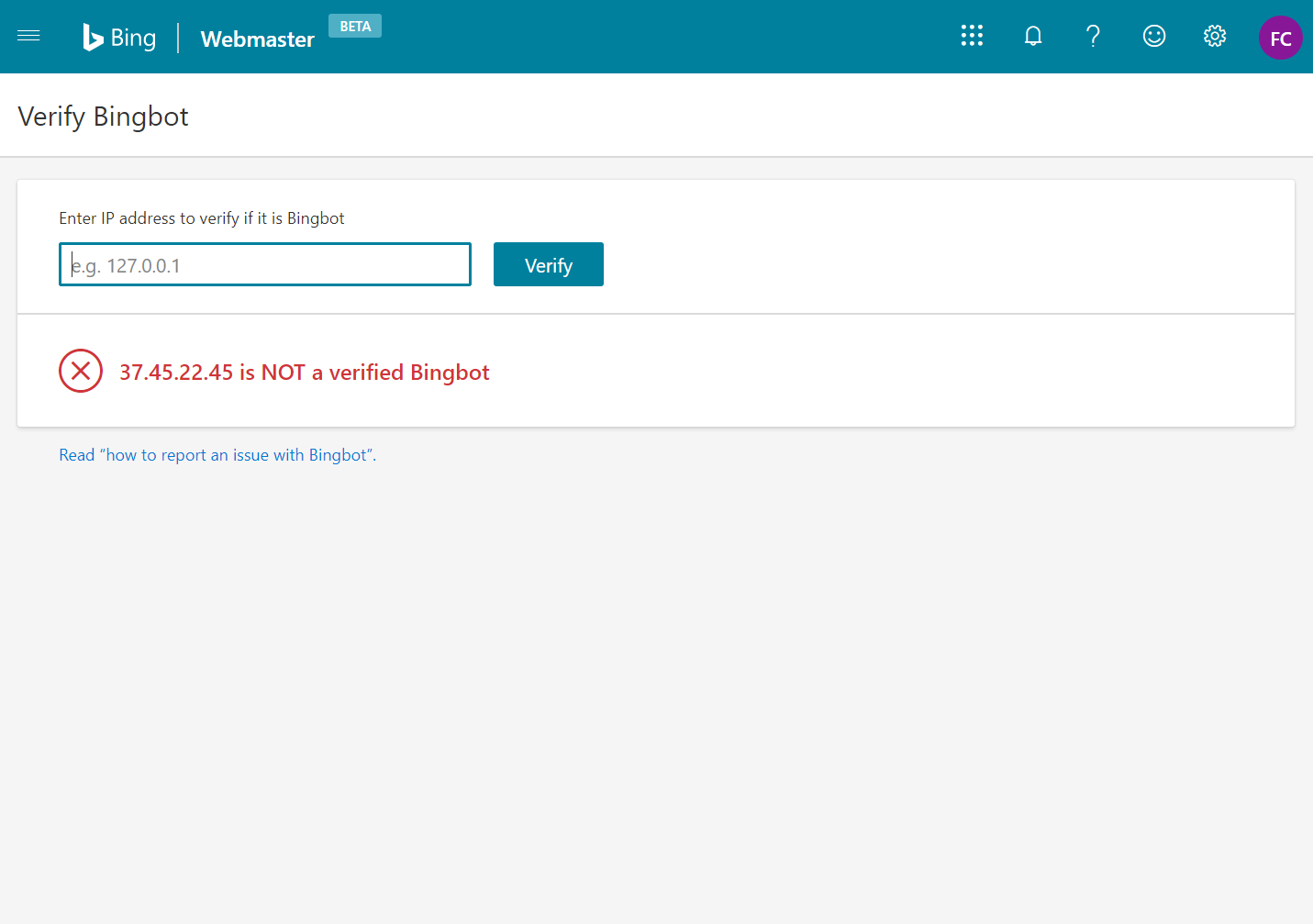
Task: Open notifications via the bell icon
Action: coord(1032,36)
